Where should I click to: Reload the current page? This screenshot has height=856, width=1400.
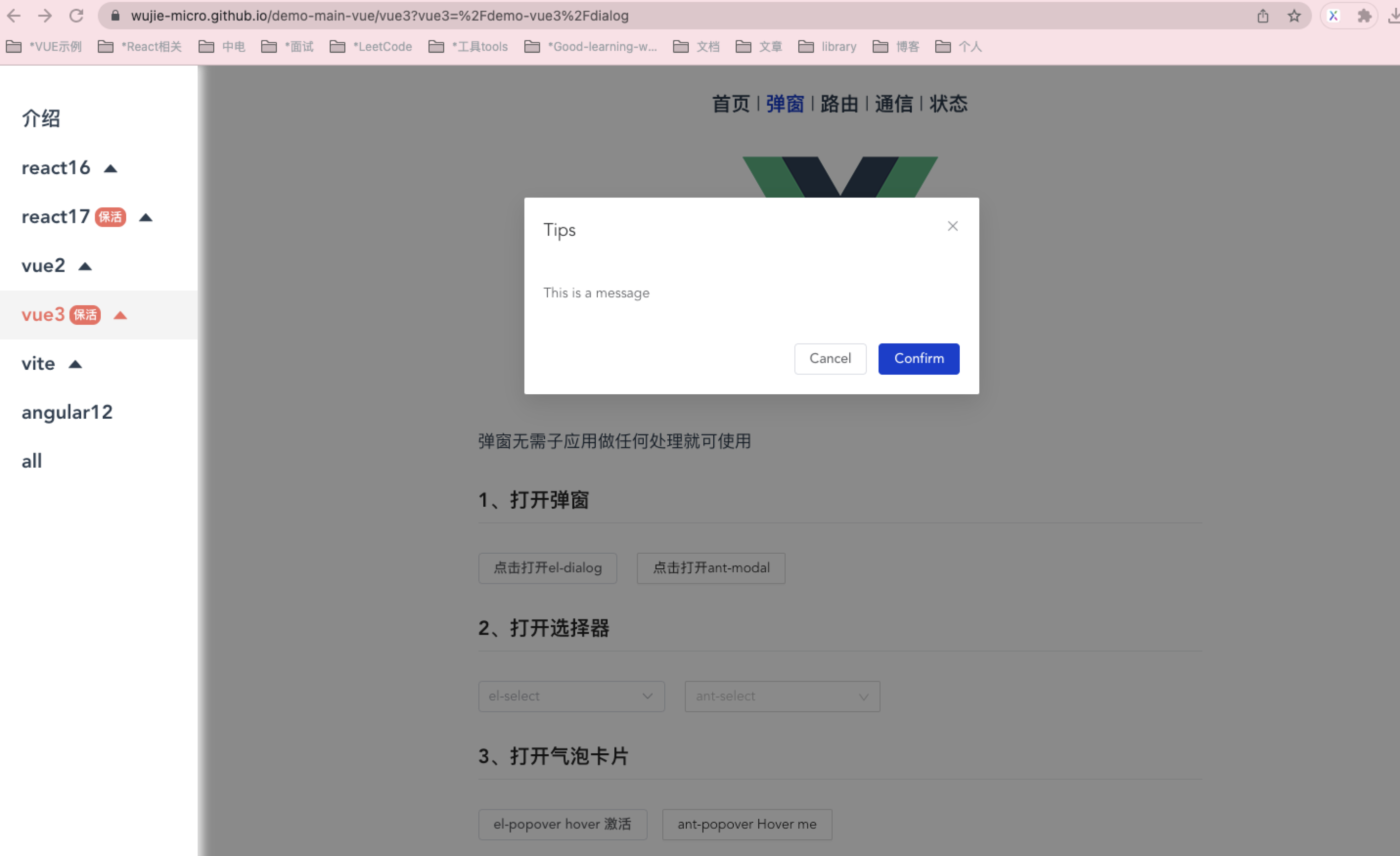pyautogui.click(x=77, y=15)
